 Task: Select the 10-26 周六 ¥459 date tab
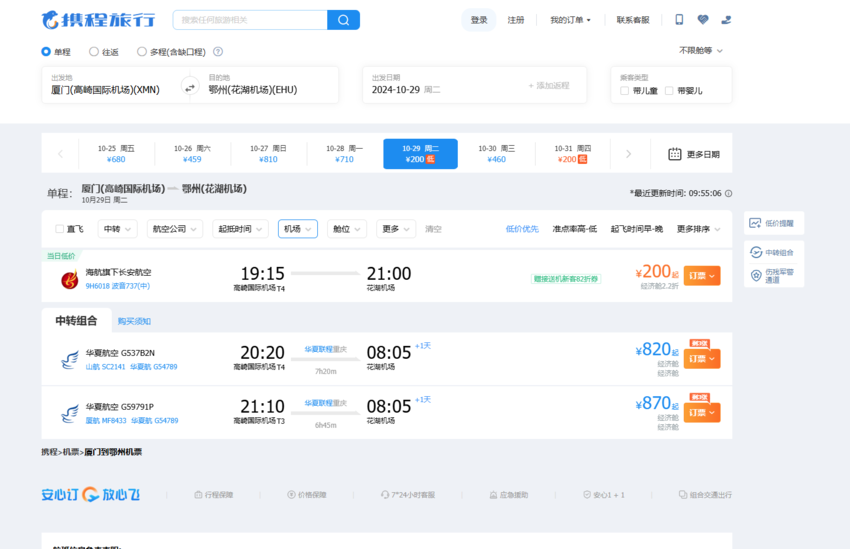pyautogui.click(x=192, y=154)
